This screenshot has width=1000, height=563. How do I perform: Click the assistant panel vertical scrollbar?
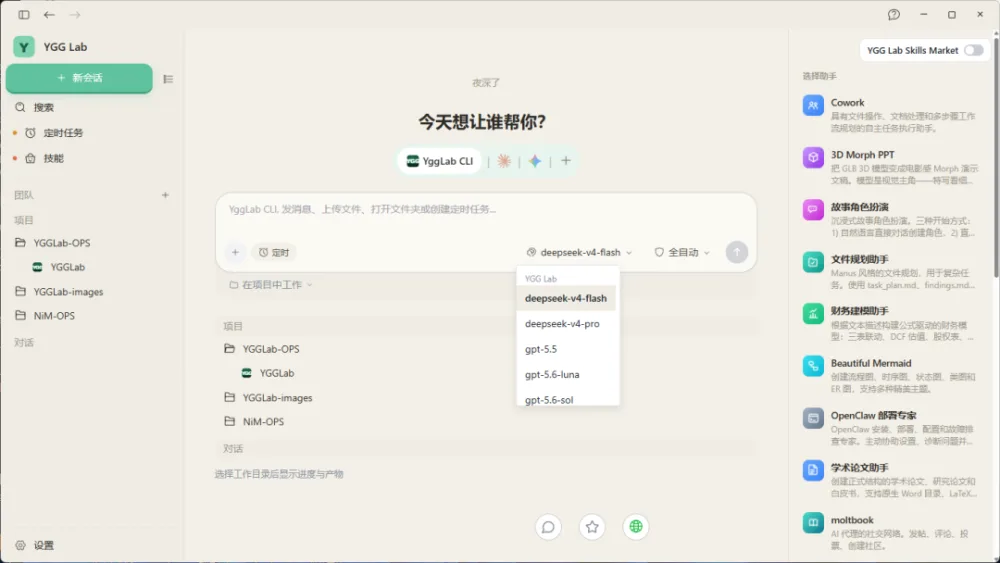click(x=996, y=158)
